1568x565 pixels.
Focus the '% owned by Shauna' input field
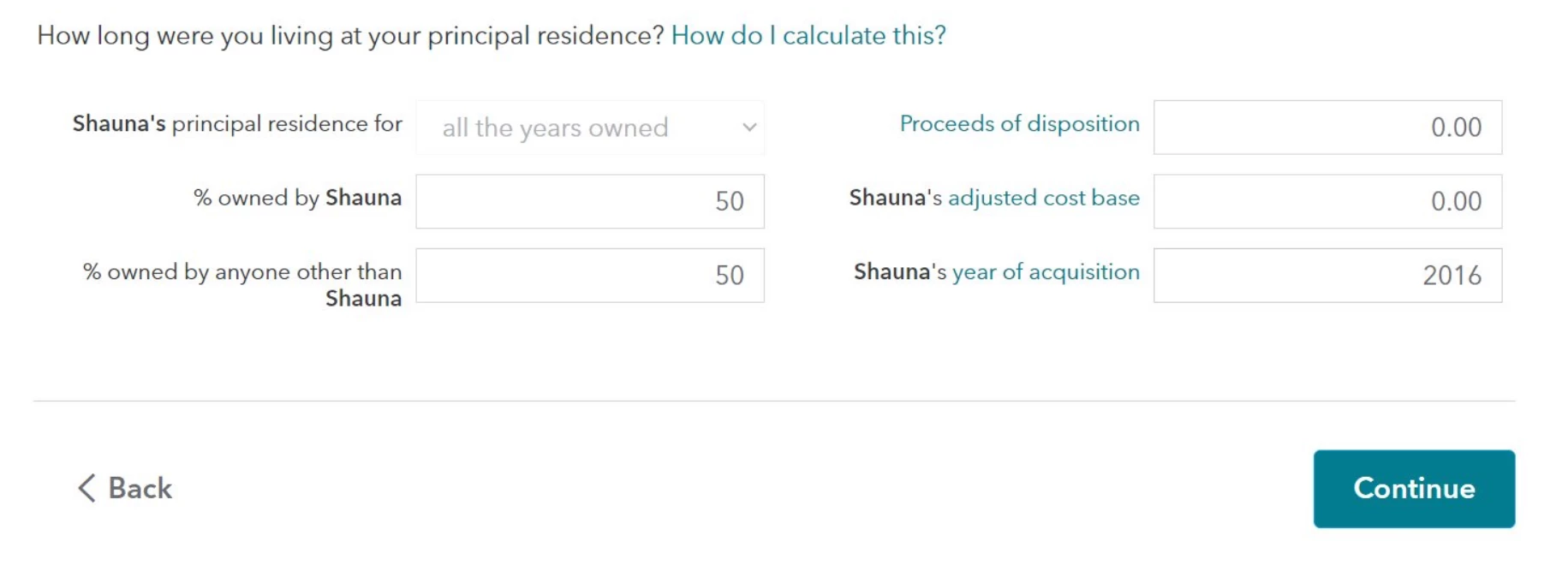tap(589, 201)
